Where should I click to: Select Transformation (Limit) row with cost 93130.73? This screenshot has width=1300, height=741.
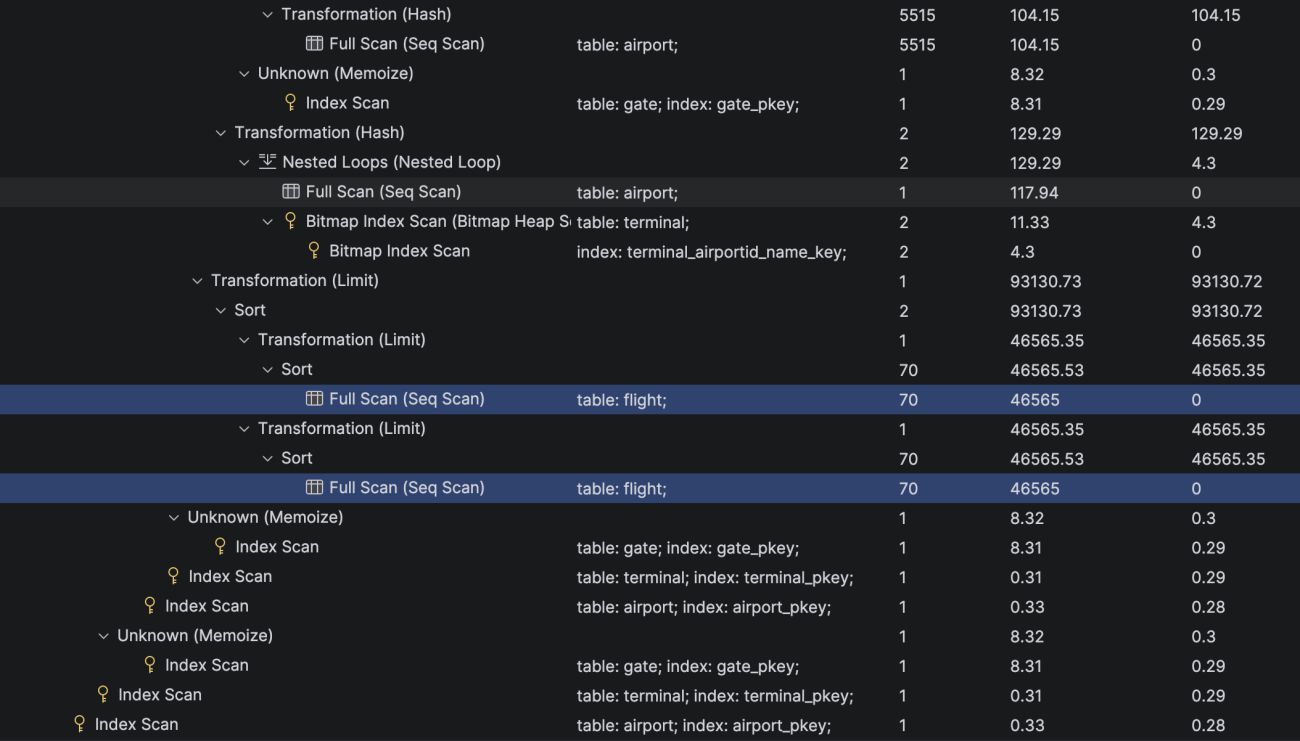(x=650, y=281)
